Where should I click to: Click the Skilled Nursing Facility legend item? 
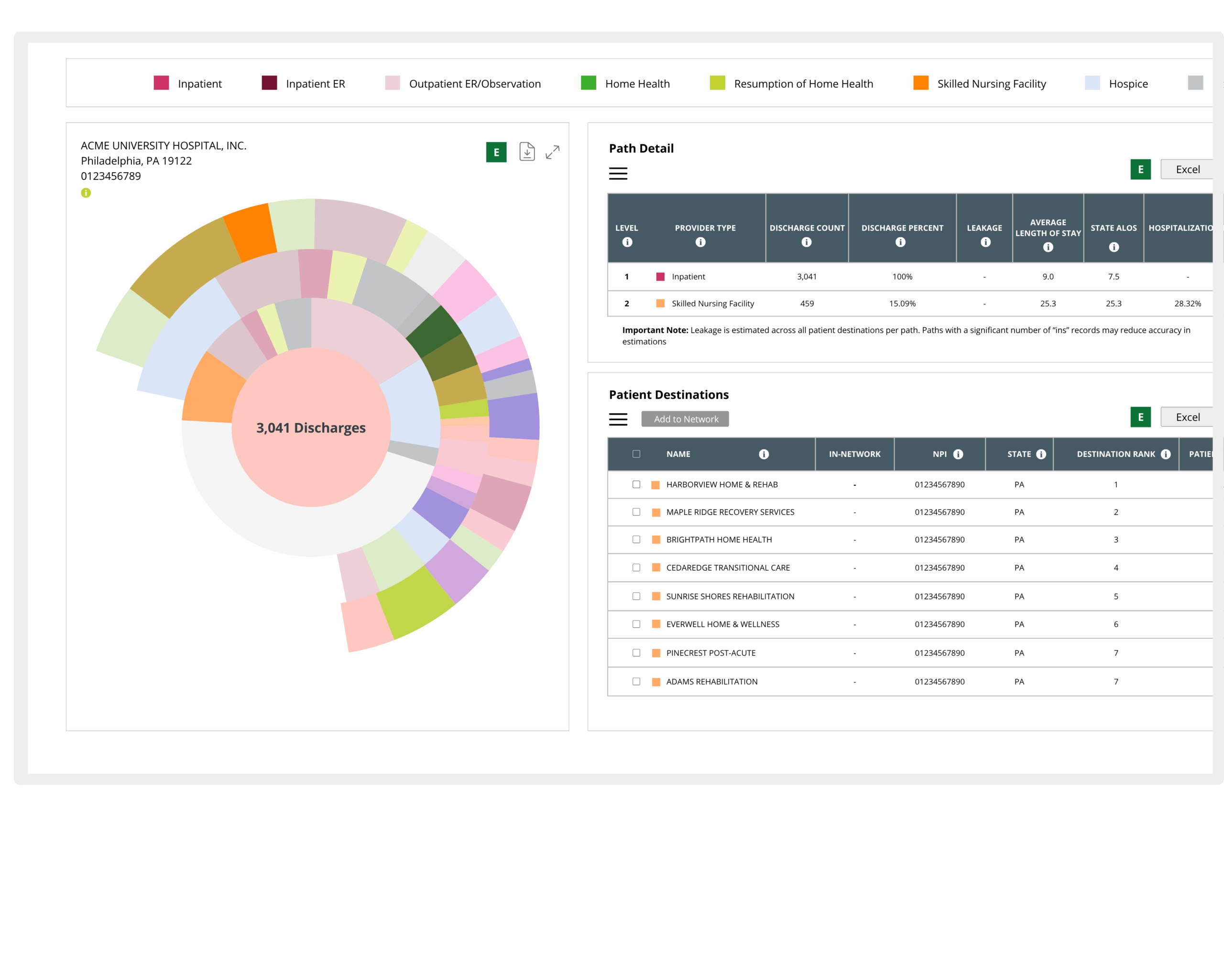[991, 84]
